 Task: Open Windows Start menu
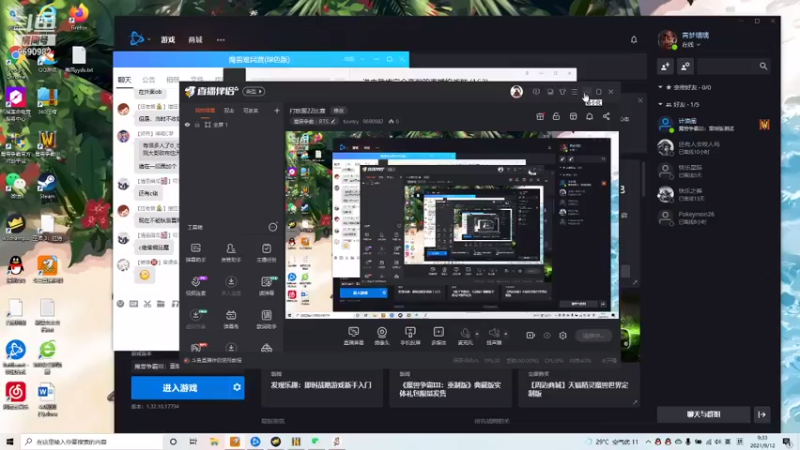pos(10,441)
